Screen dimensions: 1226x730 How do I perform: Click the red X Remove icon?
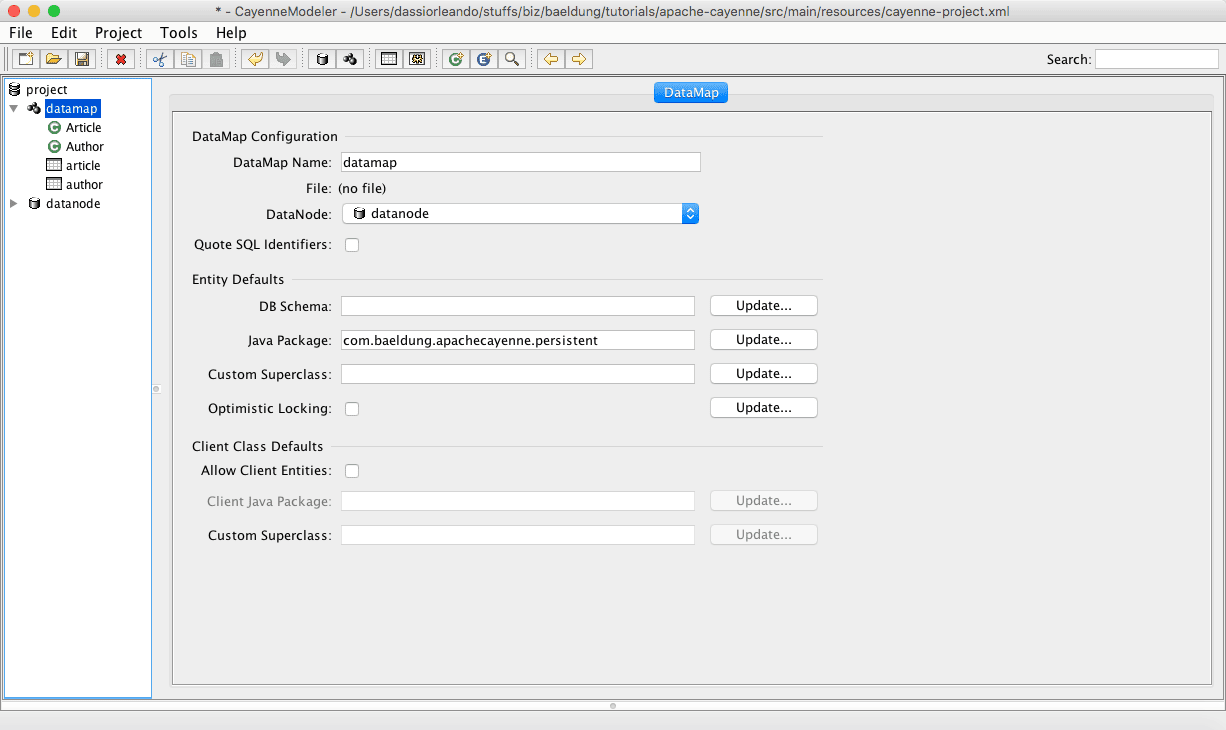121,60
